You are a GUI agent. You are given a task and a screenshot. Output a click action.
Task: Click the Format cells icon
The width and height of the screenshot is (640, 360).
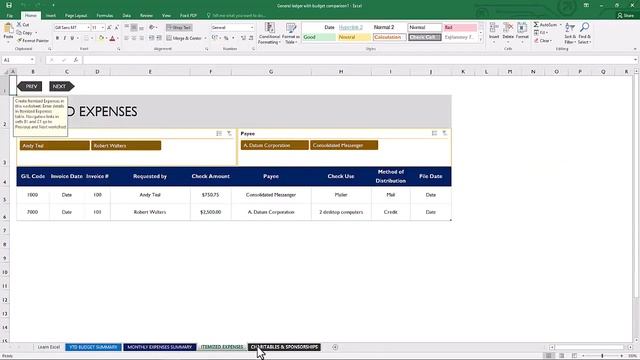click(522, 28)
